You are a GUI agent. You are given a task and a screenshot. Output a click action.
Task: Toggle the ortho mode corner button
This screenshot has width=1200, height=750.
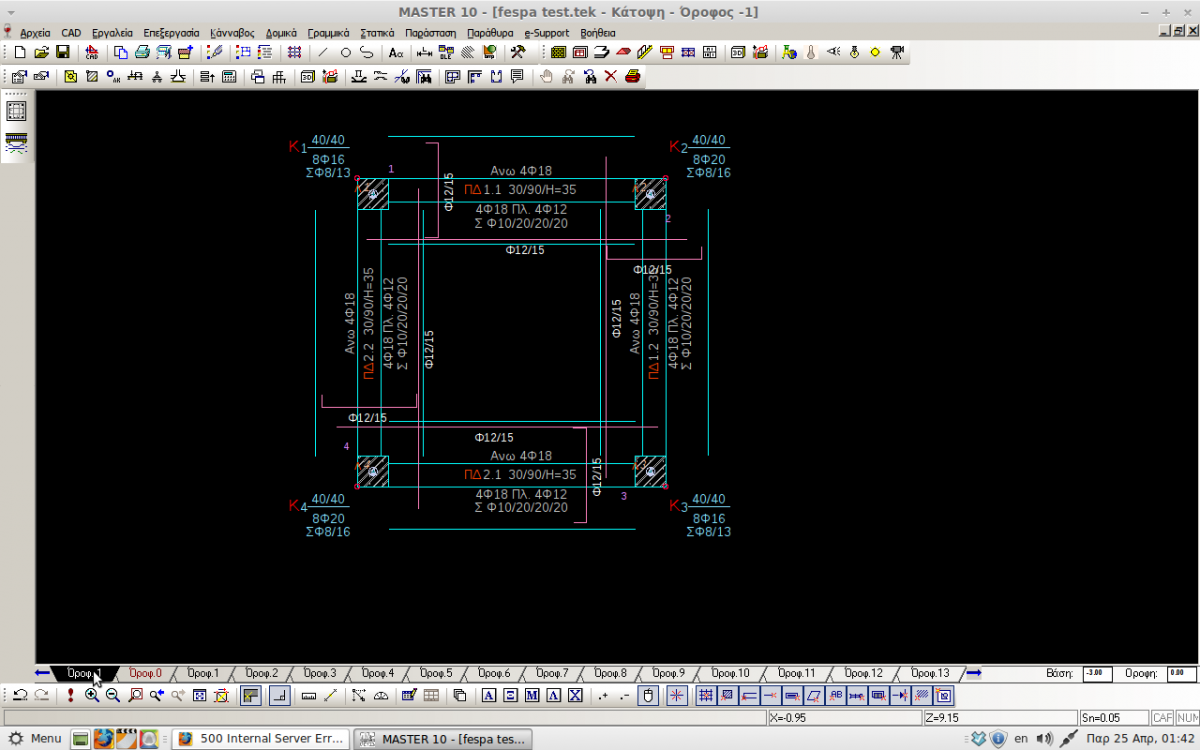pyautogui.click(x=281, y=696)
